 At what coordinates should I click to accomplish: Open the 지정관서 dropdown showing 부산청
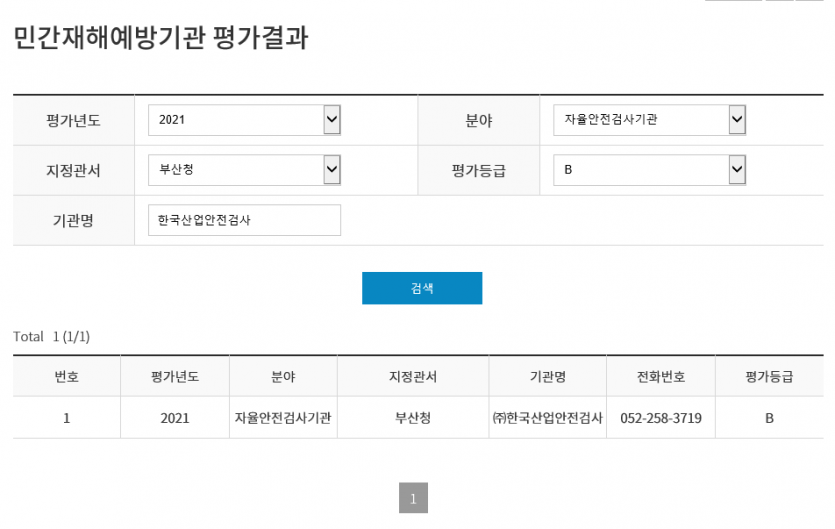click(245, 170)
